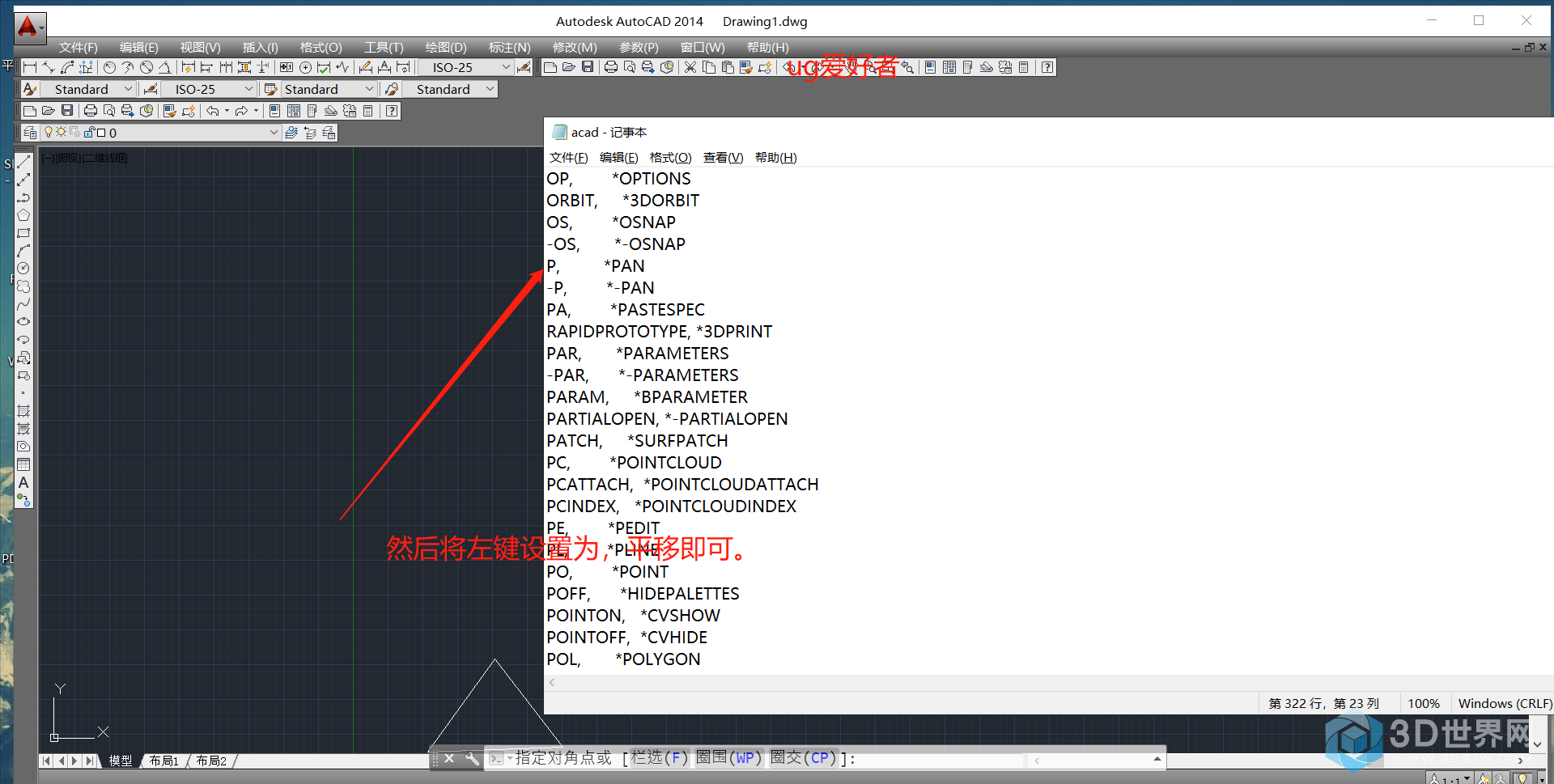This screenshot has height=784, width=1554.
Task: Open the AutoCAD 绘图(D) menu
Action: pos(446,48)
